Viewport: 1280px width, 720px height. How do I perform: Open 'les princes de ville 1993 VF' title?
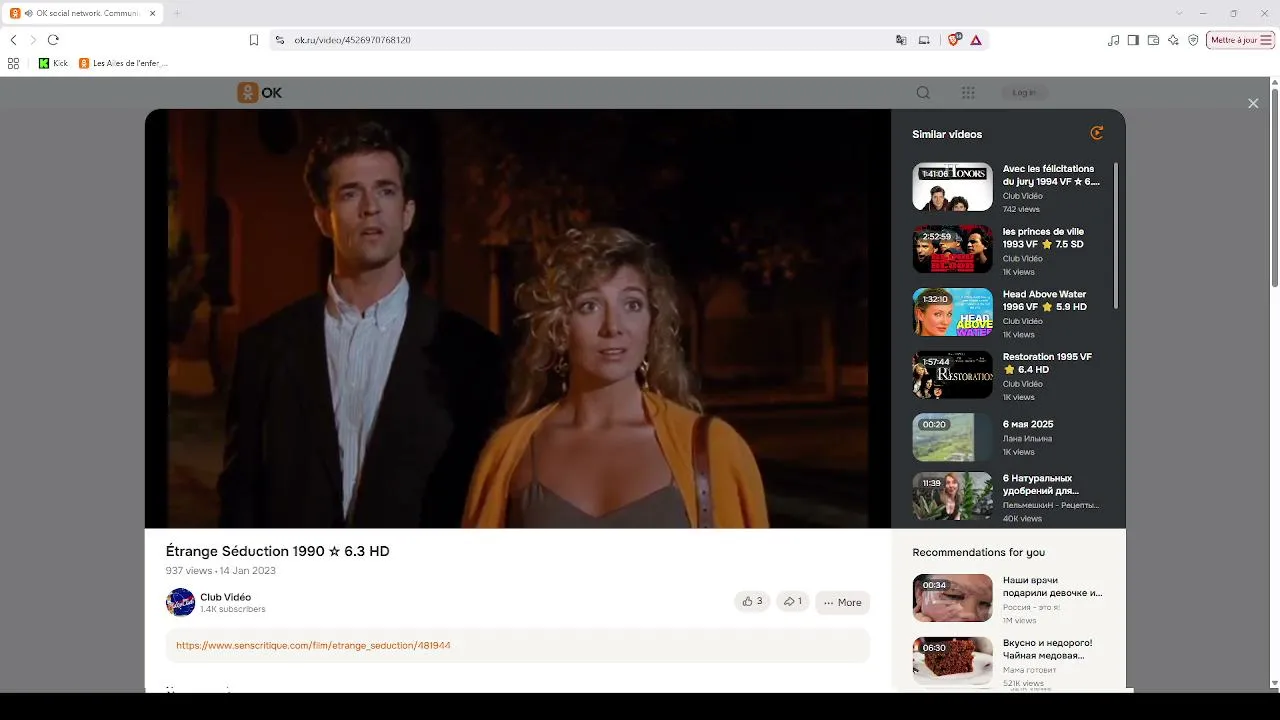click(x=1043, y=238)
